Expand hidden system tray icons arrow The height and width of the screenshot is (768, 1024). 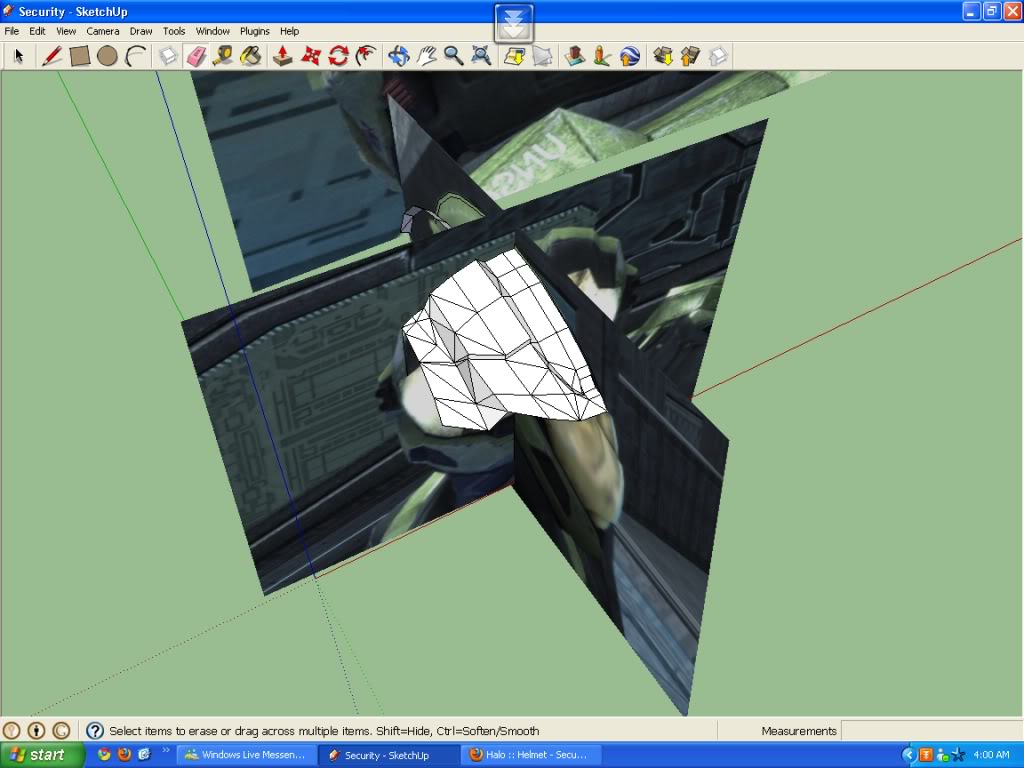point(908,755)
